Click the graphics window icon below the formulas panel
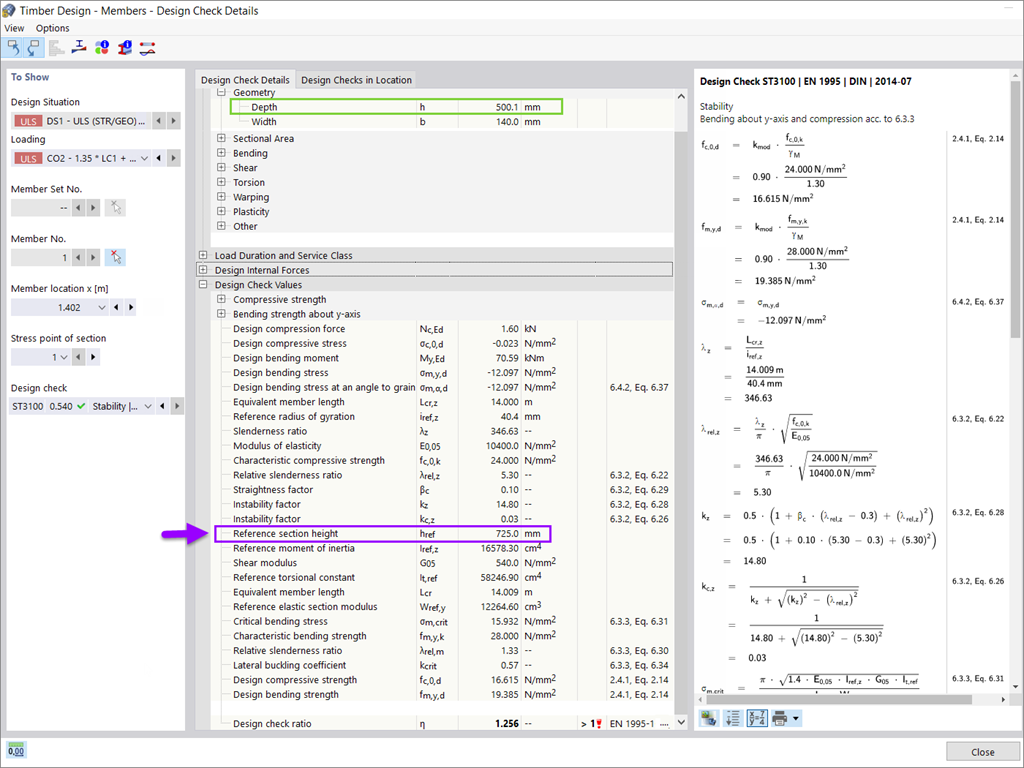 (708, 718)
